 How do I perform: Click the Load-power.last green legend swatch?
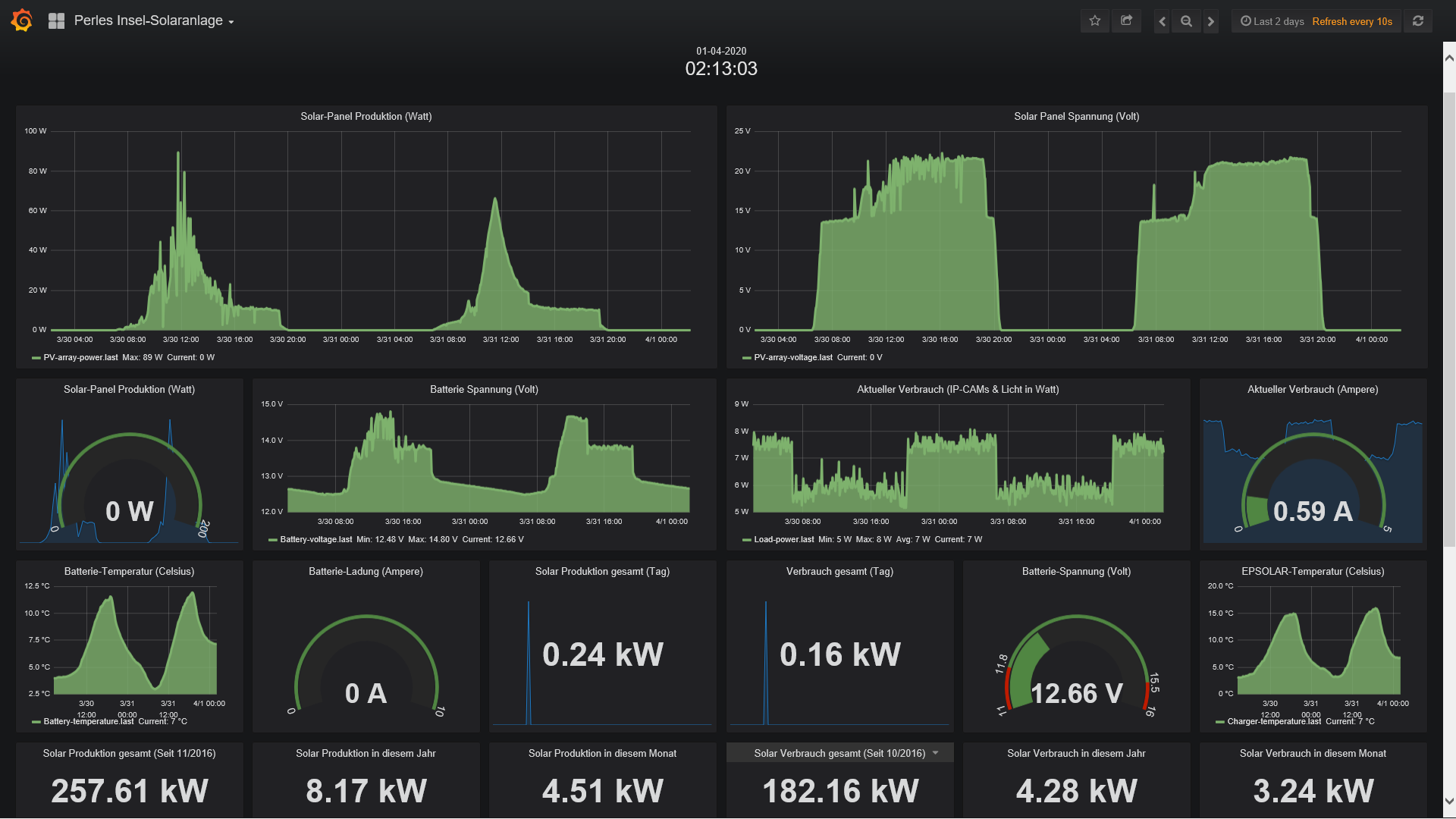pyautogui.click(x=746, y=540)
